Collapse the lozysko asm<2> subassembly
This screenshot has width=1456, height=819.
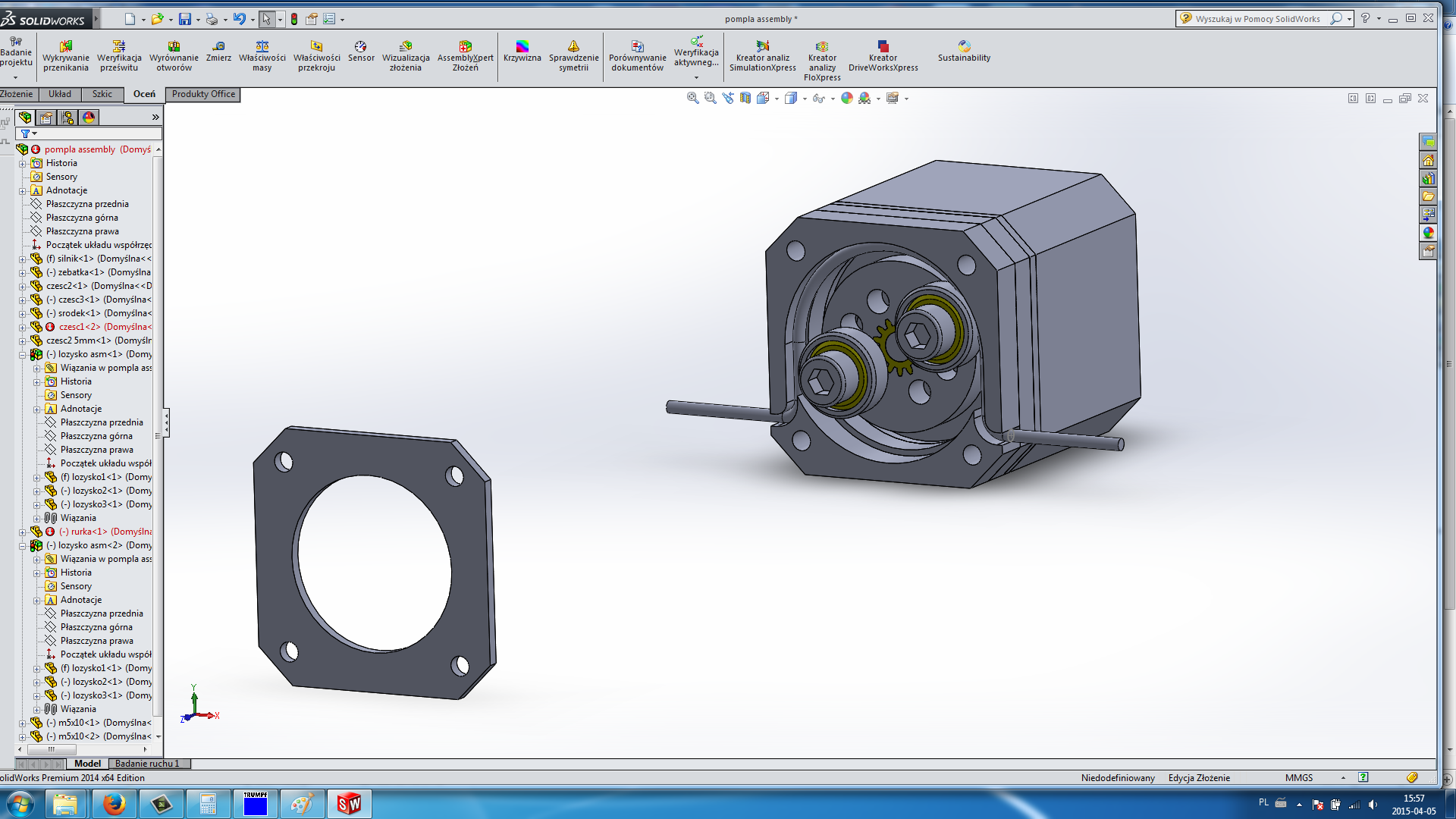(x=22, y=546)
